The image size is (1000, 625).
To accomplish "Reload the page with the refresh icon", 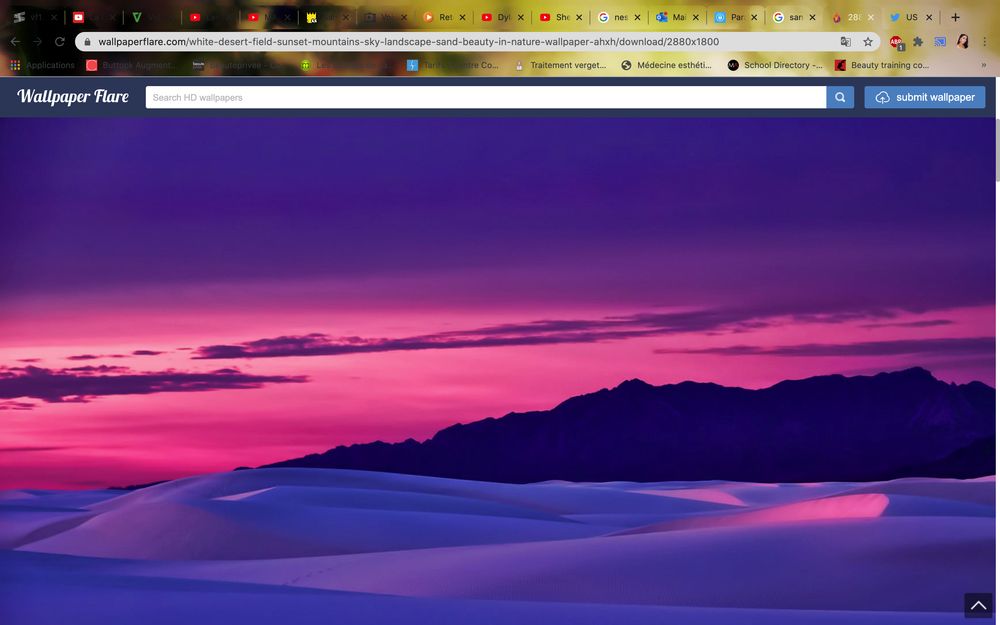I will coord(60,41).
